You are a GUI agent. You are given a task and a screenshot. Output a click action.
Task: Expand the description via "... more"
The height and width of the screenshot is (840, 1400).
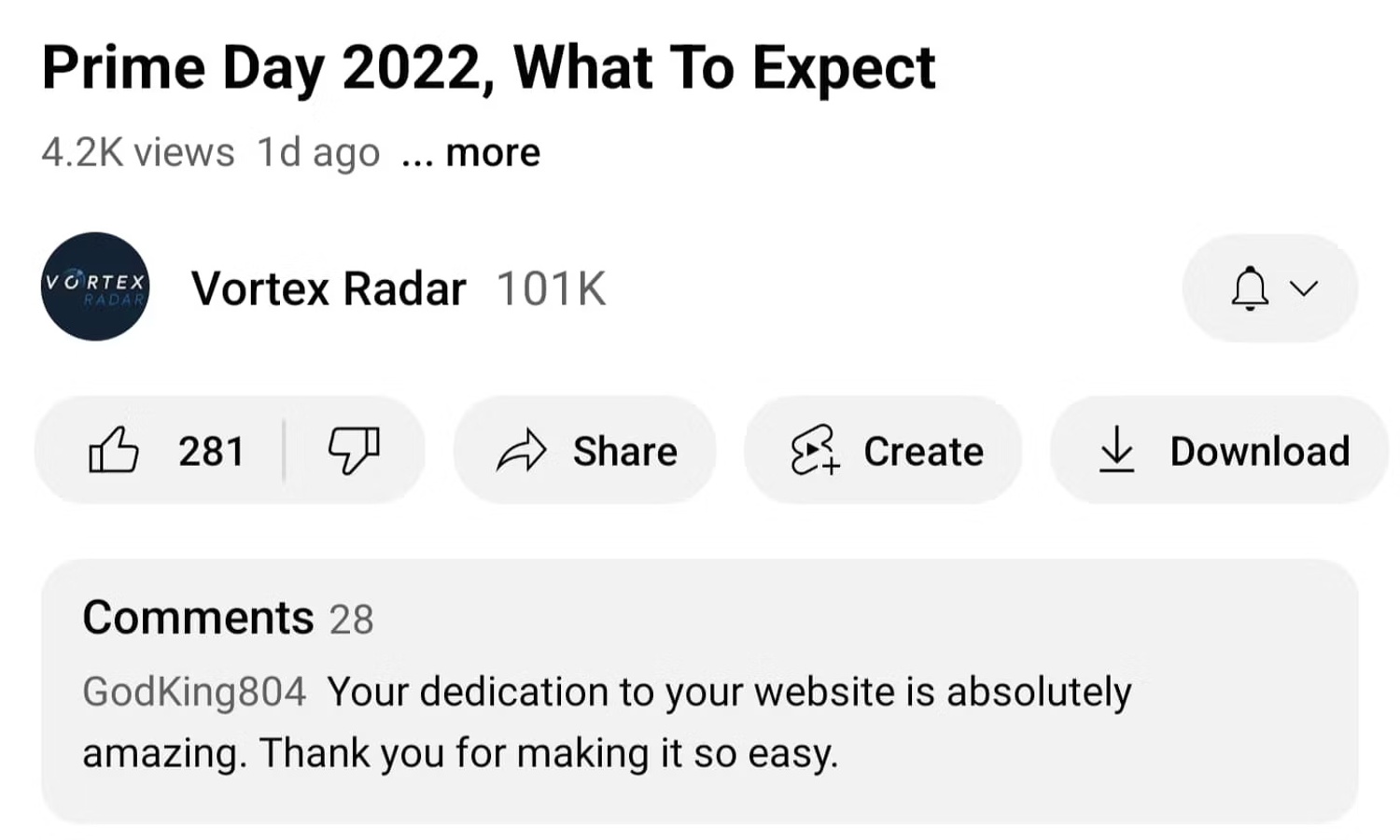click(x=473, y=152)
